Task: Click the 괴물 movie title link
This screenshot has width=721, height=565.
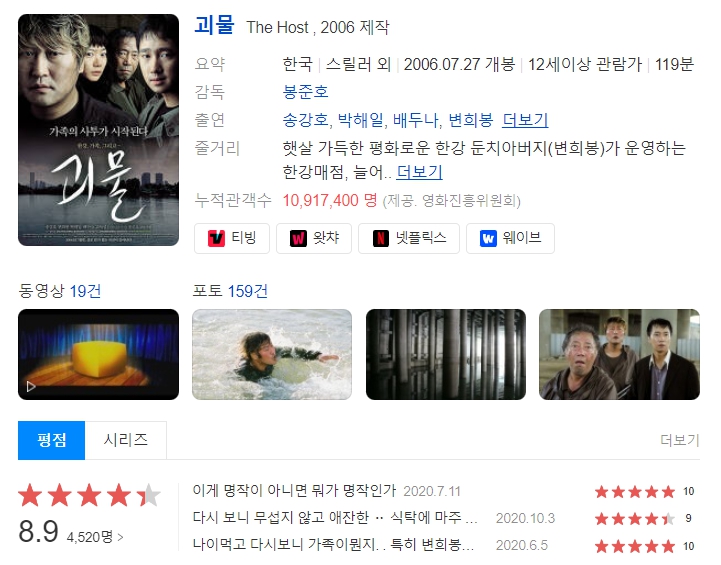Action: [x=214, y=25]
